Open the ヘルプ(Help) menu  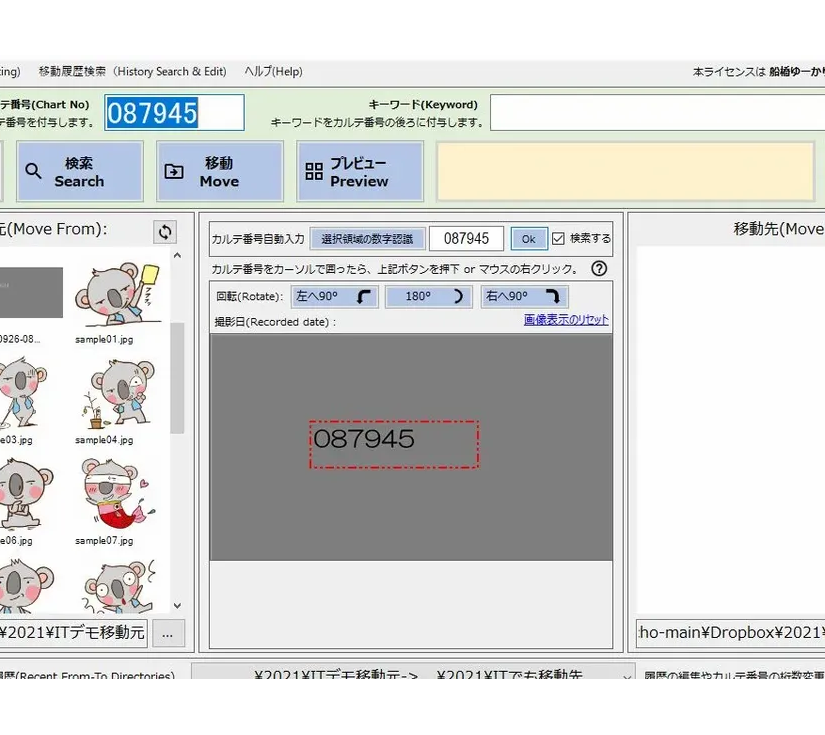273,72
